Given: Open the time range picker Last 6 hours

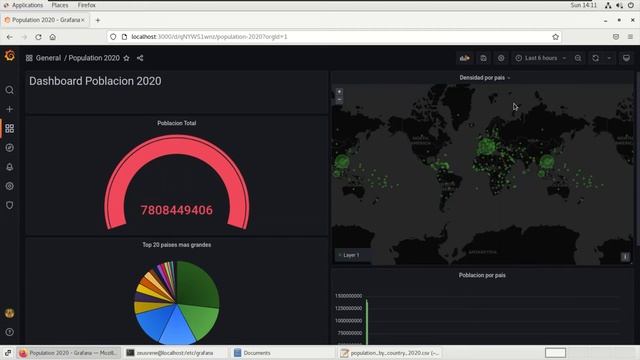Looking at the screenshot, I should (541, 58).
